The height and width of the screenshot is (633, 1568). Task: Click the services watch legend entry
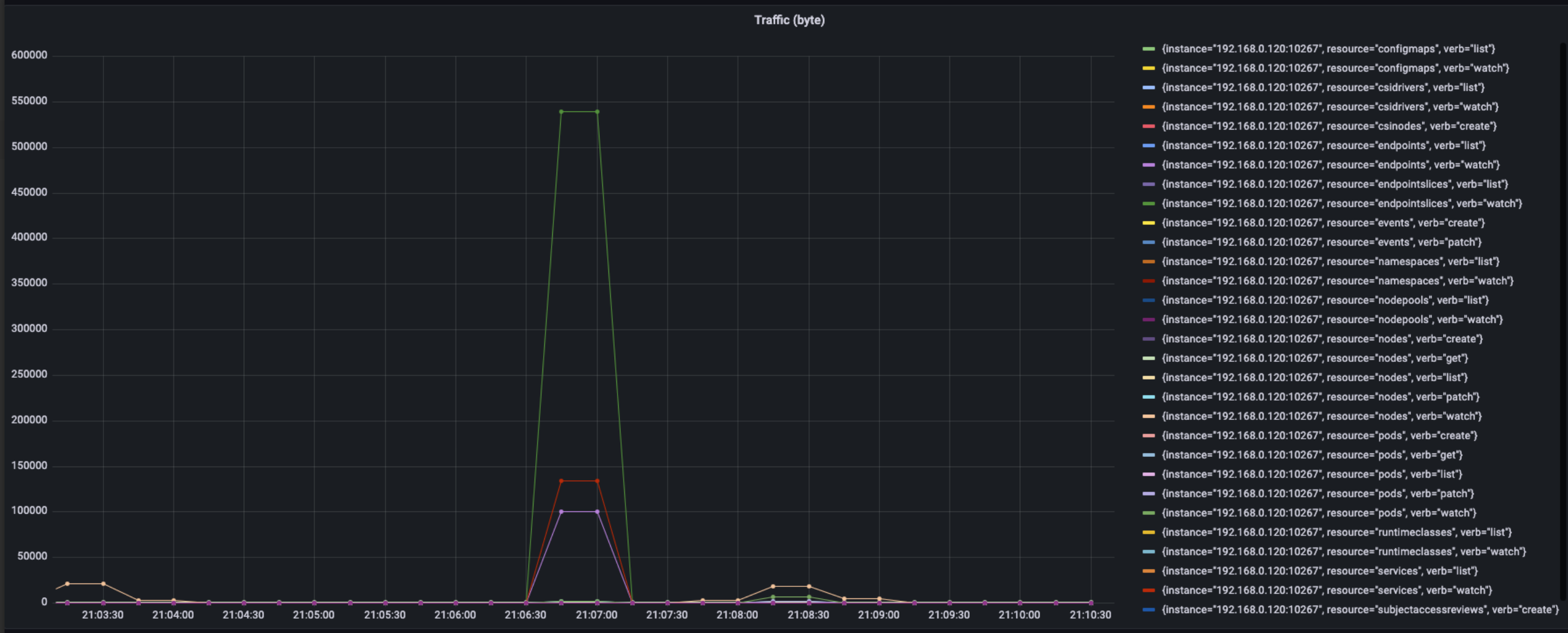(1327, 590)
